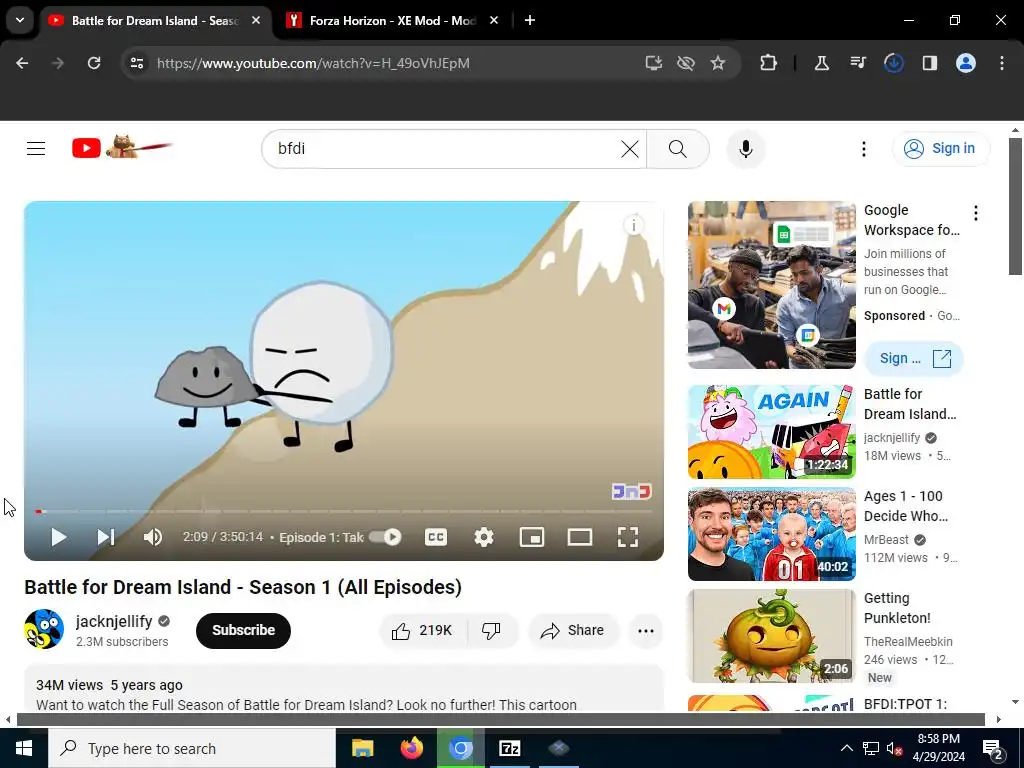Viewport: 1024px width, 768px height.
Task: Open the Google Workspace ad options menu
Action: click(x=976, y=213)
